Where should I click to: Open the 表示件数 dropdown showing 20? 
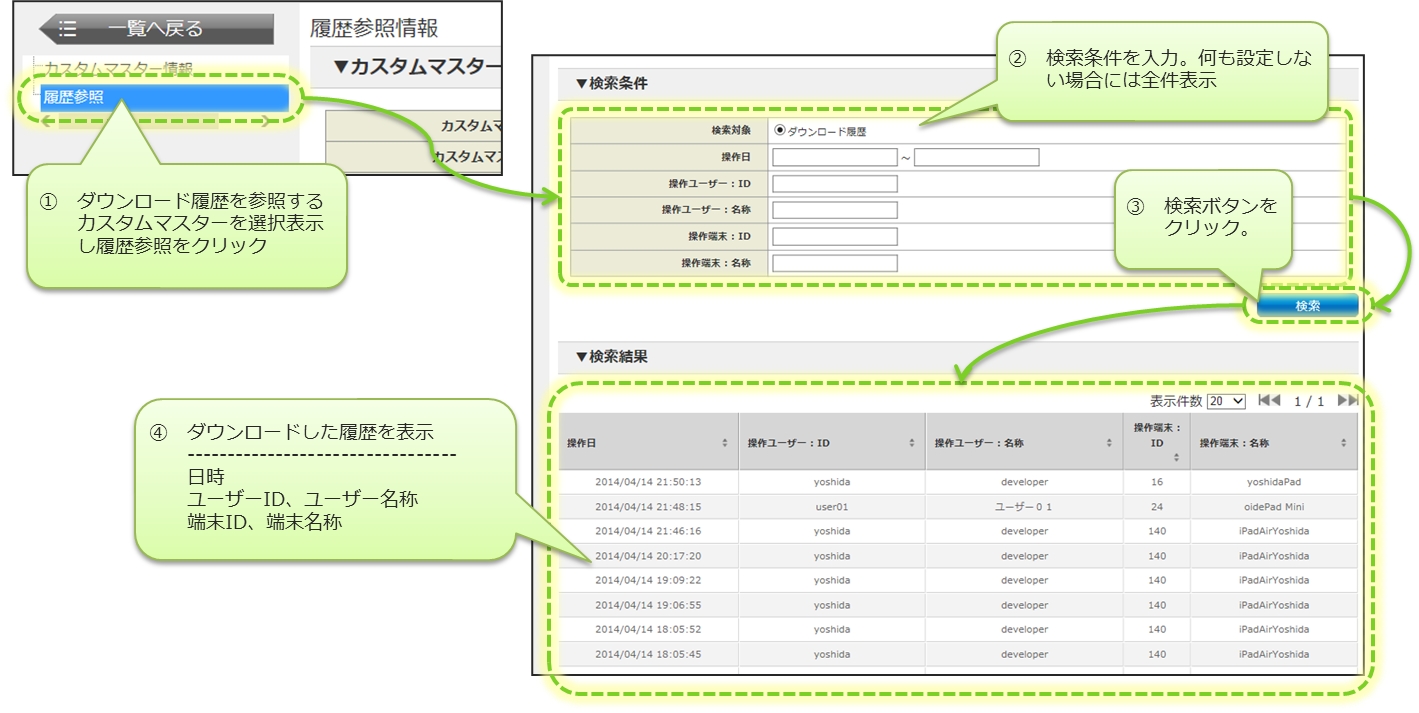point(1225,401)
